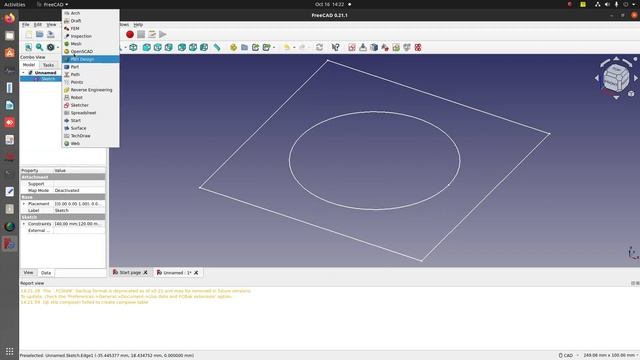Open the File menu

point(26,24)
